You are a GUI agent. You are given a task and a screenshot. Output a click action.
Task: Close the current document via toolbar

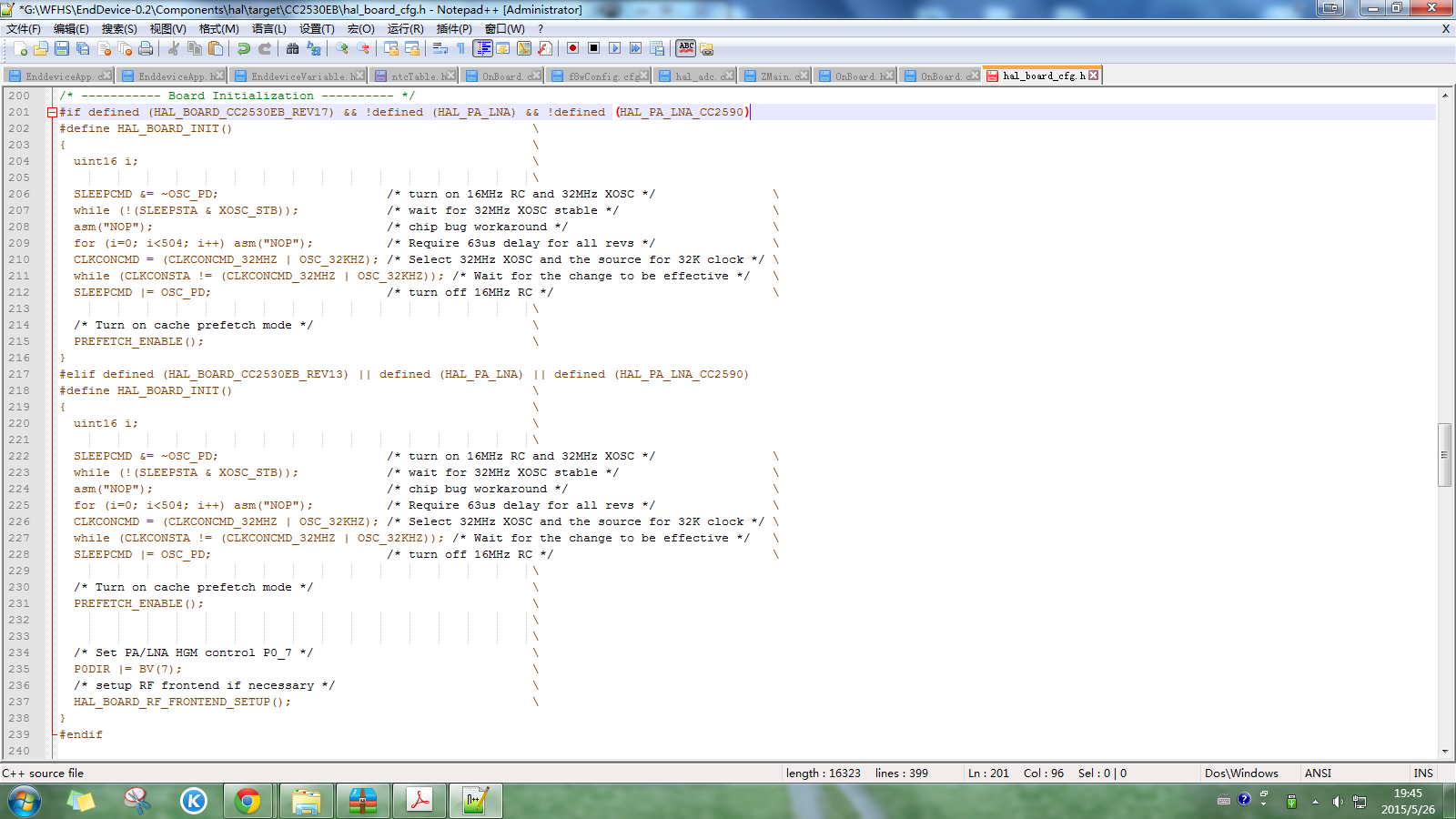pyautogui.click(x=104, y=48)
